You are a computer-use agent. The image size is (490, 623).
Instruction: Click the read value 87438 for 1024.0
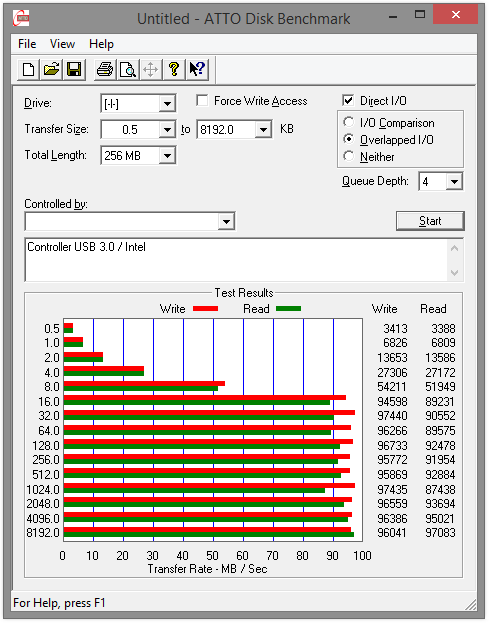(x=440, y=490)
